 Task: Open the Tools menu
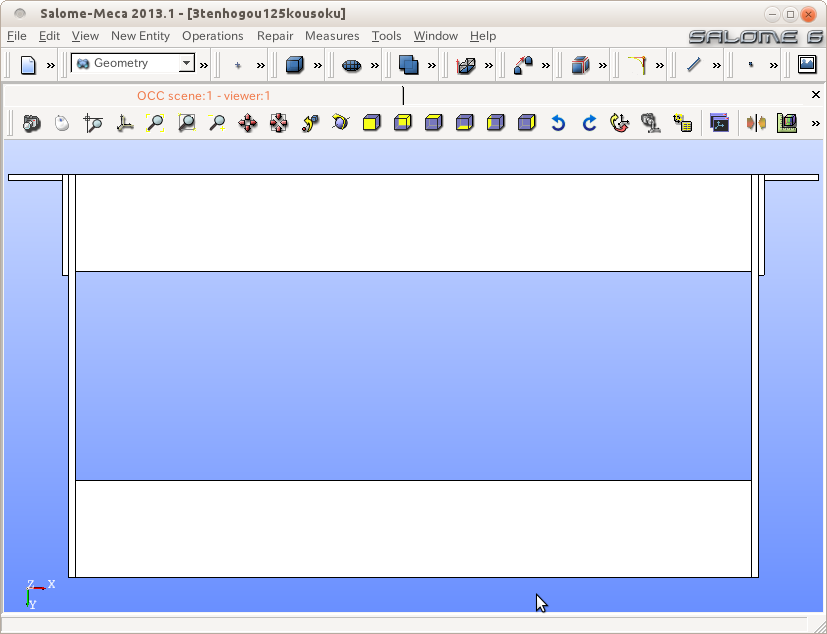[386, 36]
